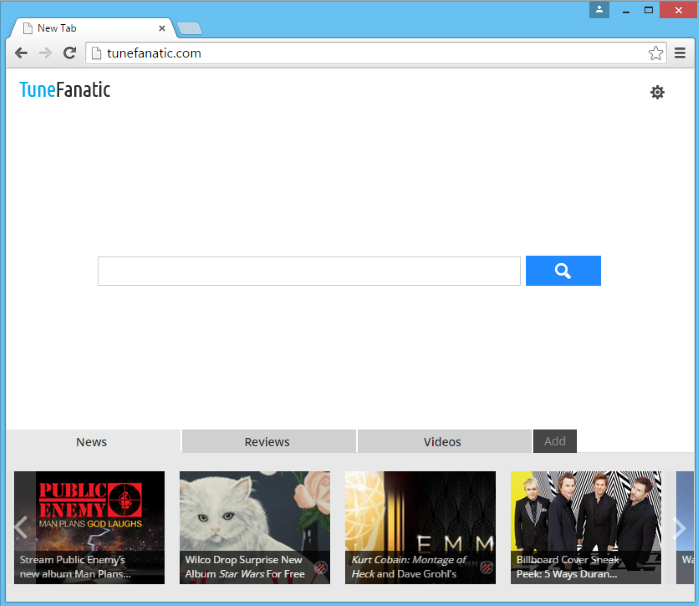Image resolution: width=699 pixels, height=606 pixels.
Task: Open the Billboard Cover Sneak Peek story
Action: click(x=586, y=528)
